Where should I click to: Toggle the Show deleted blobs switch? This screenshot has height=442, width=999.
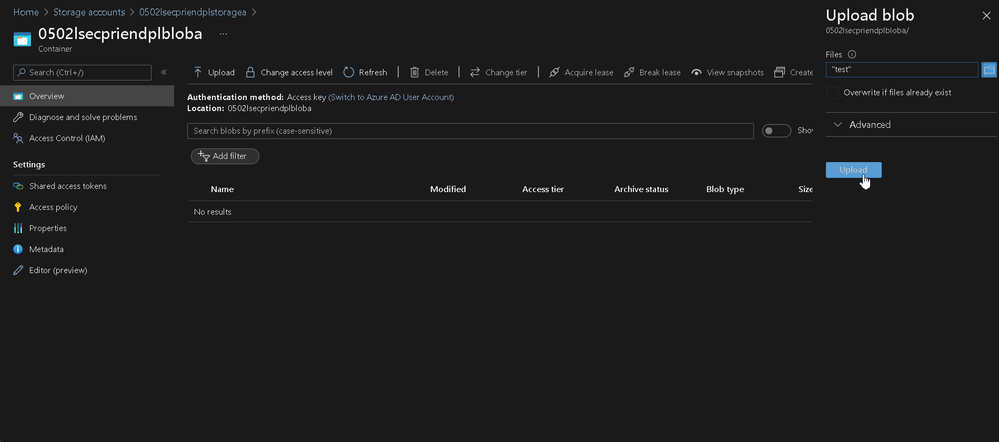click(777, 131)
